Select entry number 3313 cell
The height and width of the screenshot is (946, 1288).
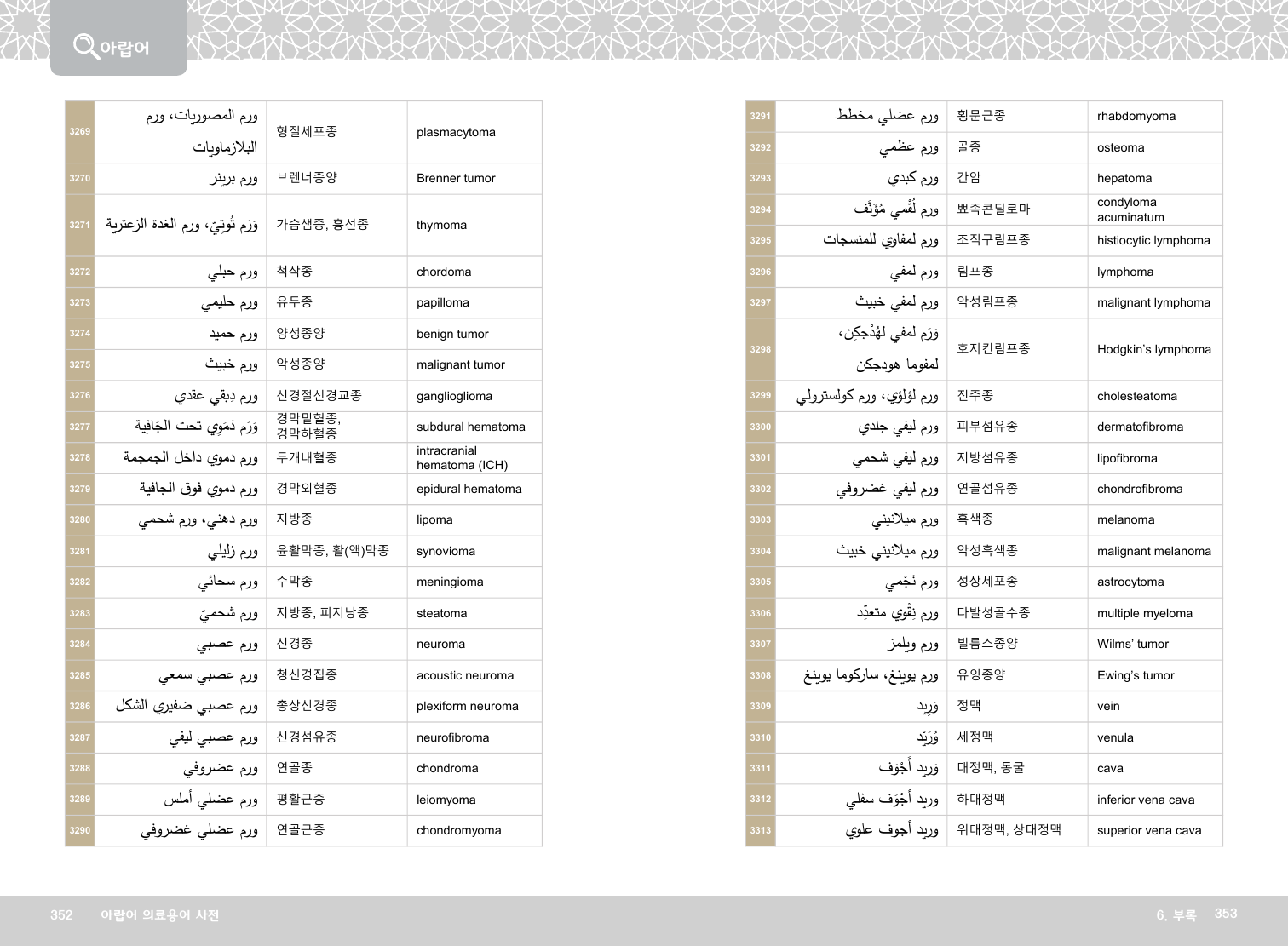[x=761, y=831]
